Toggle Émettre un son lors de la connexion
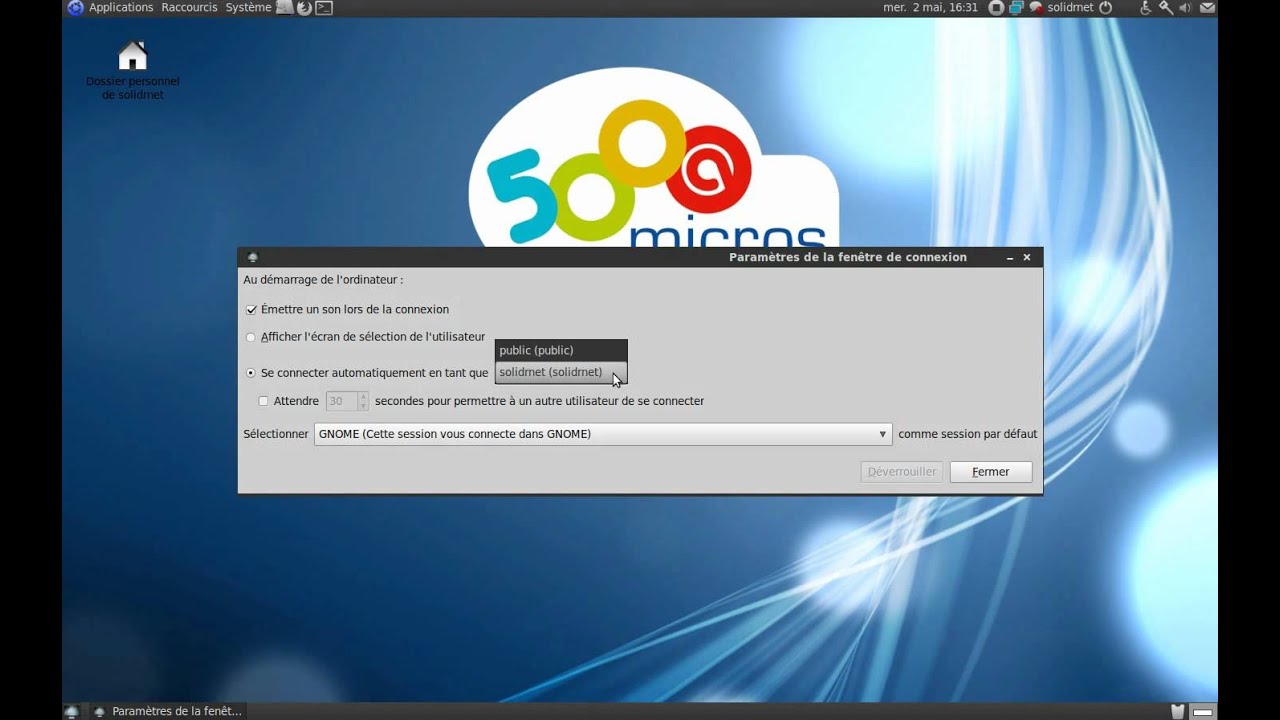Screen dimensions: 1280x720 (x=252, y=310)
